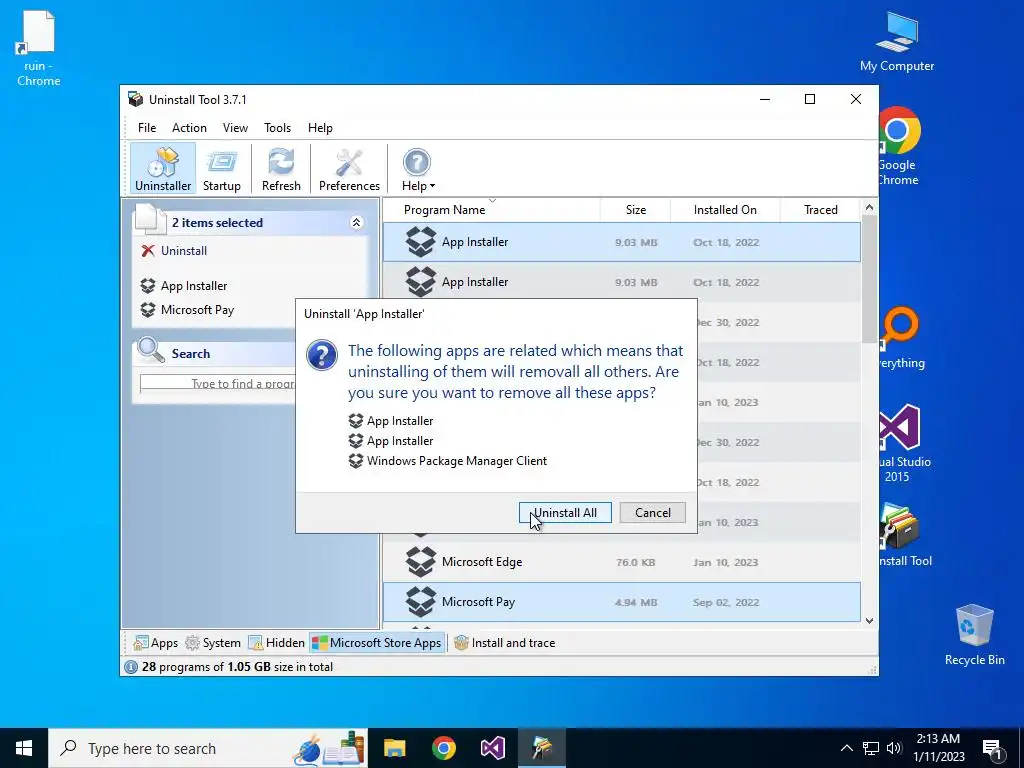Select App Installer in the selected items panel
Image resolution: width=1024 pixels, height=768 pixels.
[184, 286]
